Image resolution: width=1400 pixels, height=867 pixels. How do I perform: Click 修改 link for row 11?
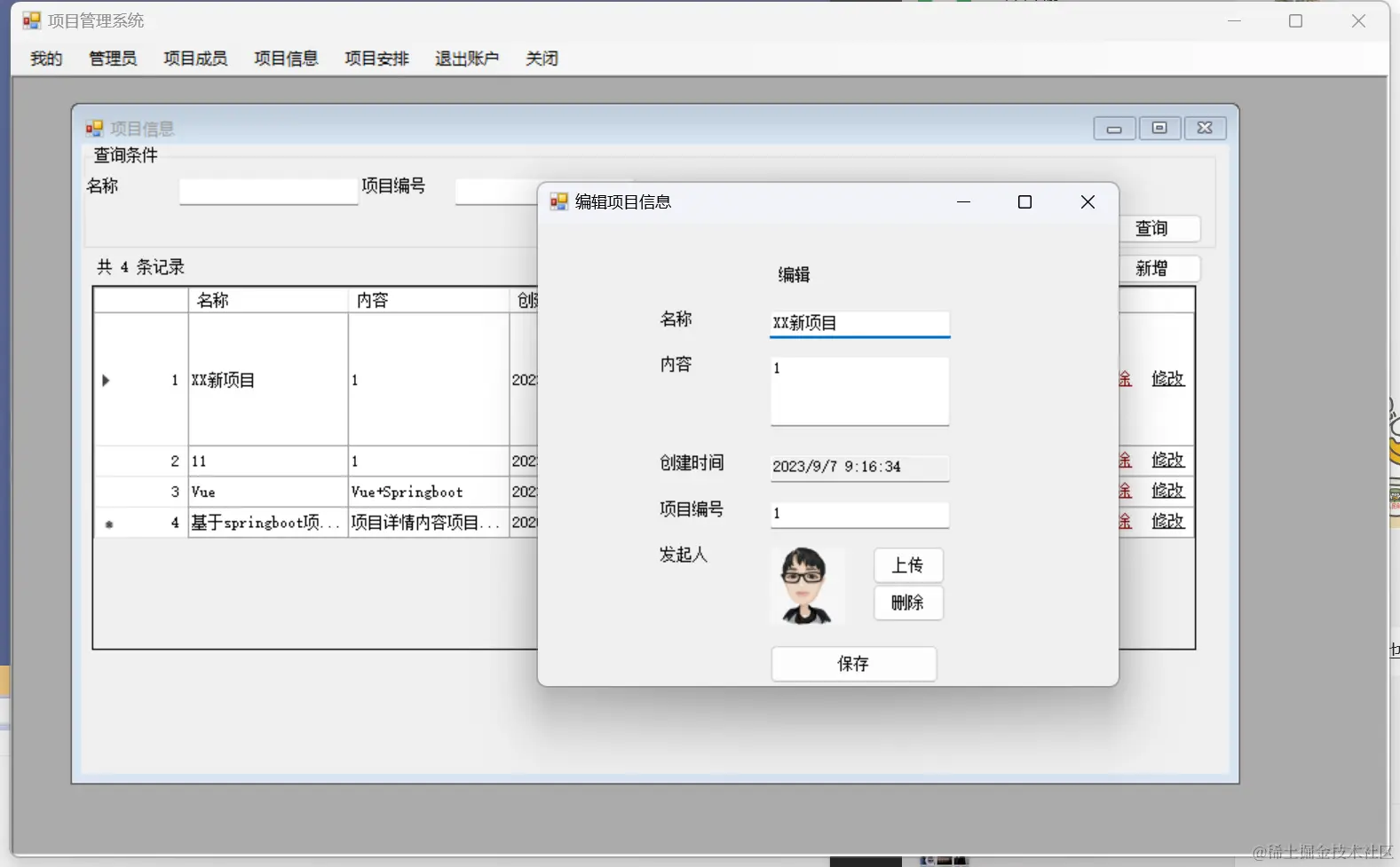pyautogui.click(x=1168, y=460)
